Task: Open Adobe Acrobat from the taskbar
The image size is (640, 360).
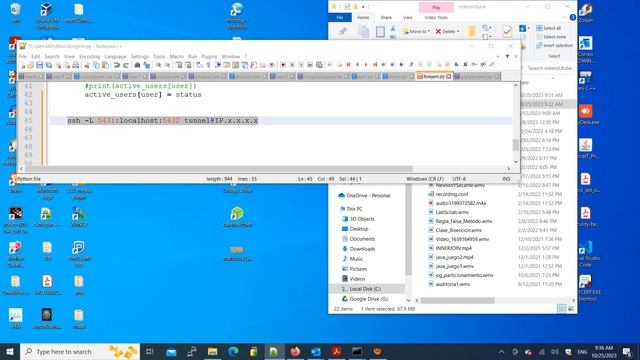Action: click(x=336, y=351)
